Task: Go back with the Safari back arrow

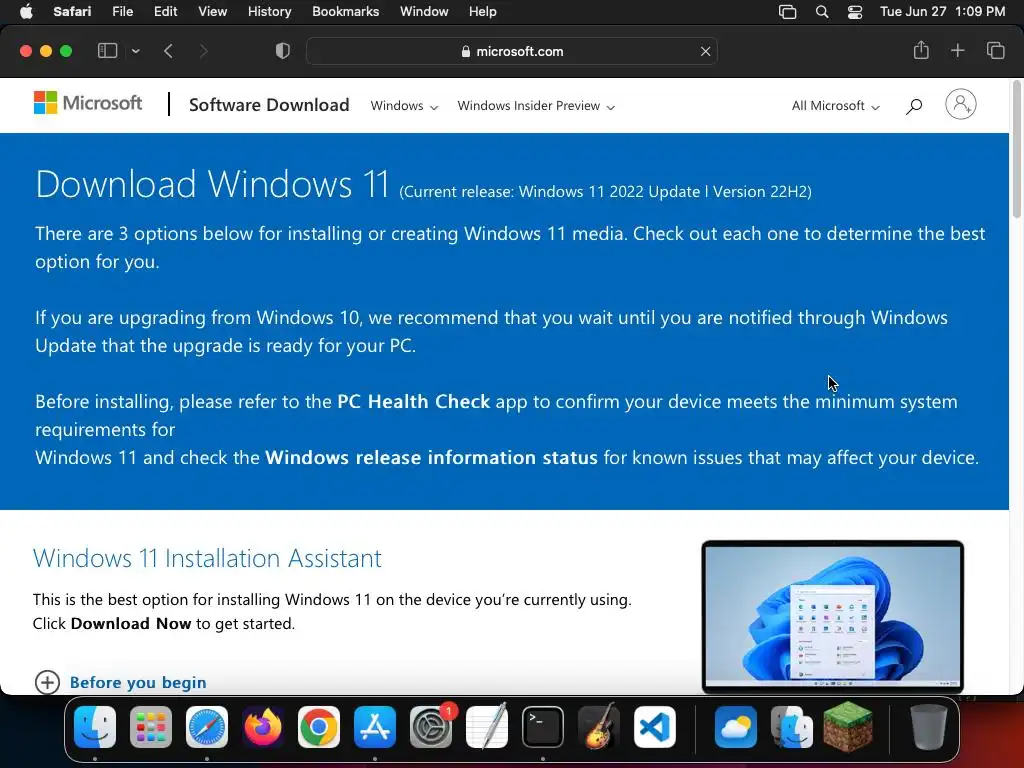Action: pos(168,51)
